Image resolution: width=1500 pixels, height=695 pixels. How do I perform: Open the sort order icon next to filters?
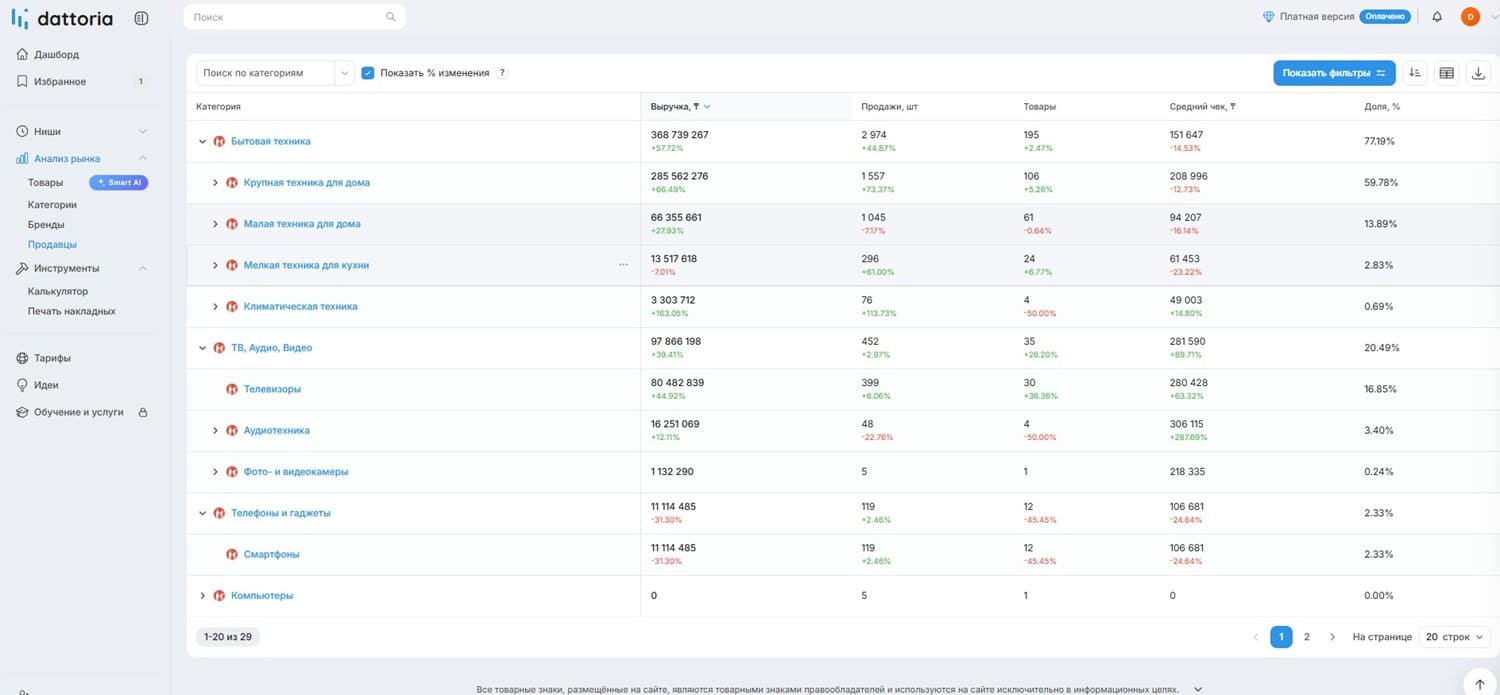tap(1415, 73)
